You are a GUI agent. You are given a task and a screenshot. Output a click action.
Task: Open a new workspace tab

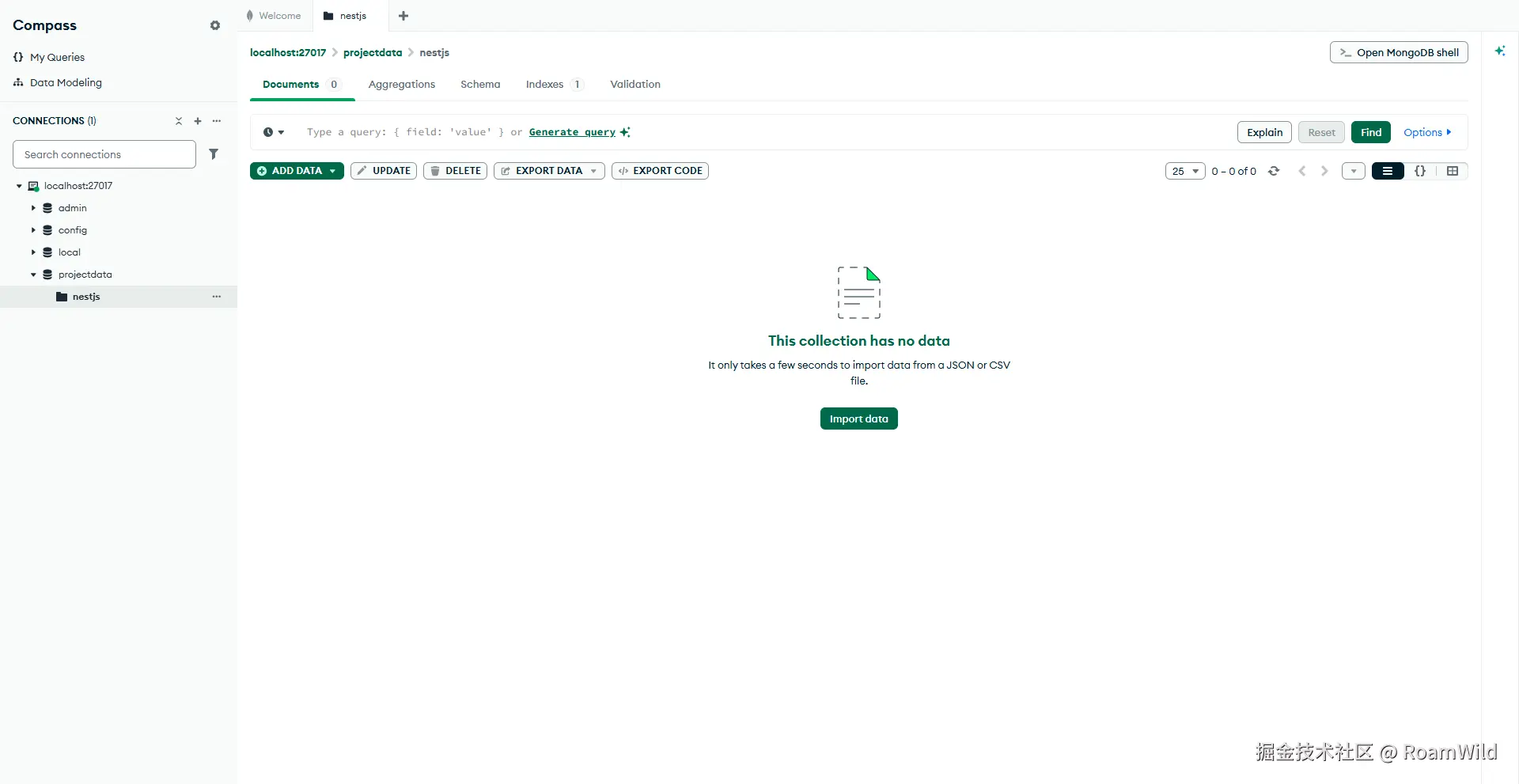point(403,16)
